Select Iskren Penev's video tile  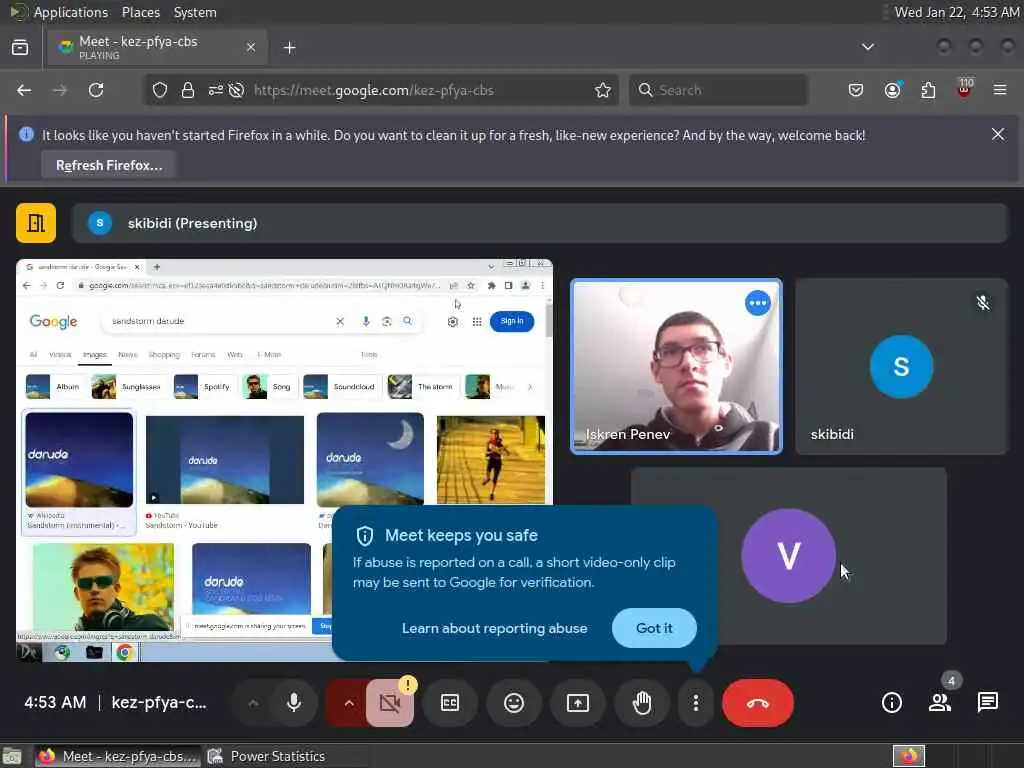coord(676,366)
